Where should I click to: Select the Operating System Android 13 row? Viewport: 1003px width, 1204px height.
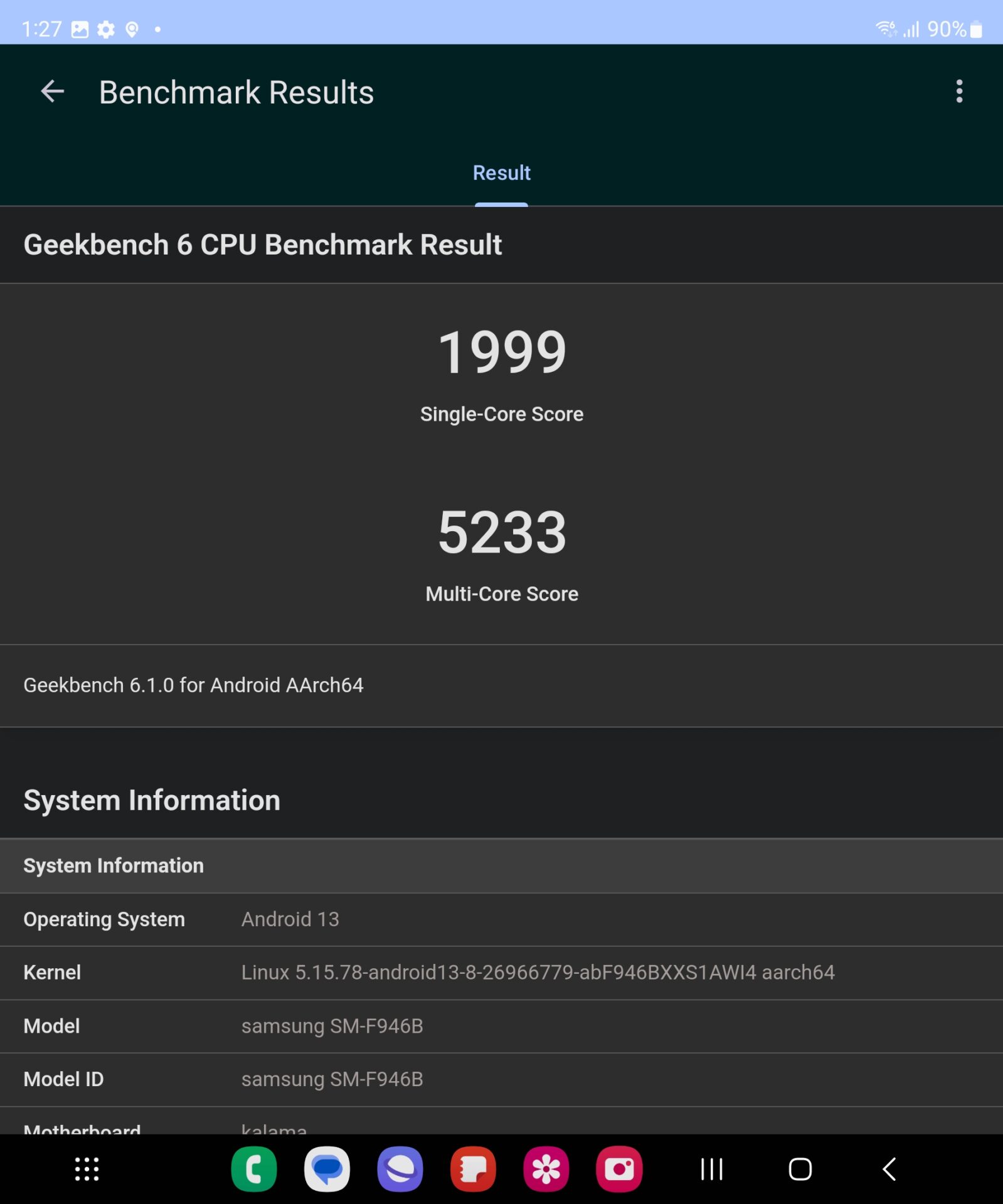pyautogui.click(x=501, y=919)
